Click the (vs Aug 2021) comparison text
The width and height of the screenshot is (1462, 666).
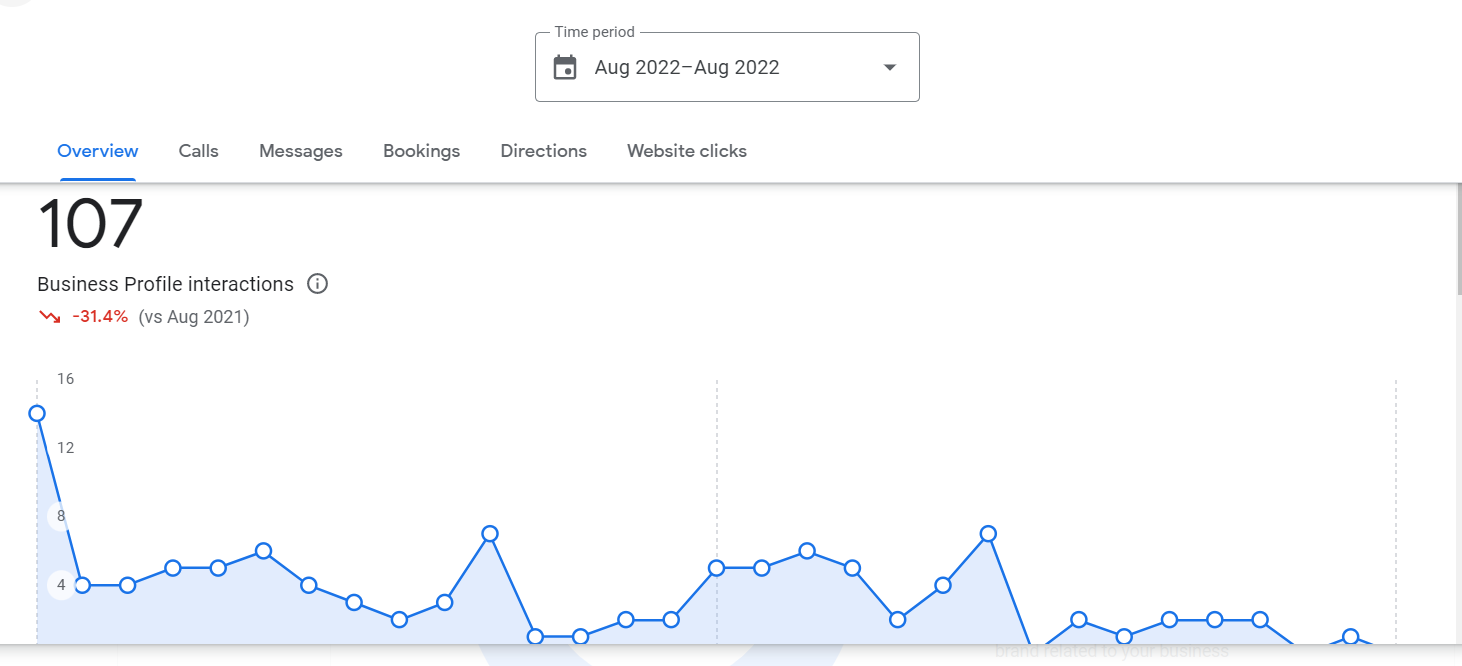[194, 317]
